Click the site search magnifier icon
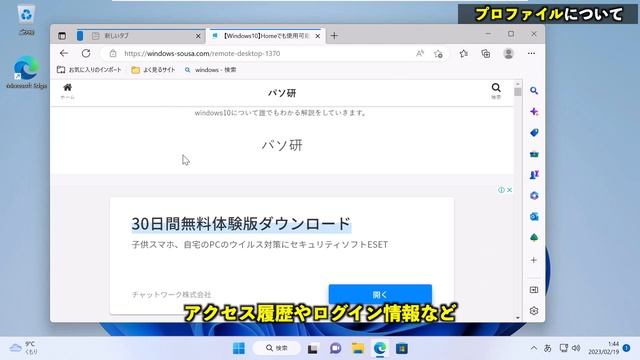Screen dimensions: 640x360 click(496, 91)
